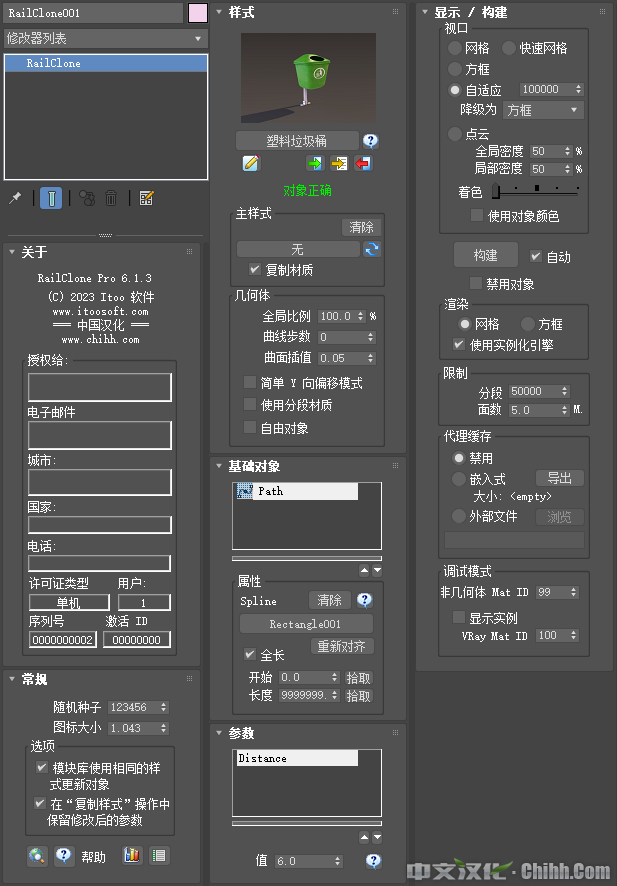Viewport: 617px width, 886px height.
Task: Click remove modifier trash icon
Action: 111,198
